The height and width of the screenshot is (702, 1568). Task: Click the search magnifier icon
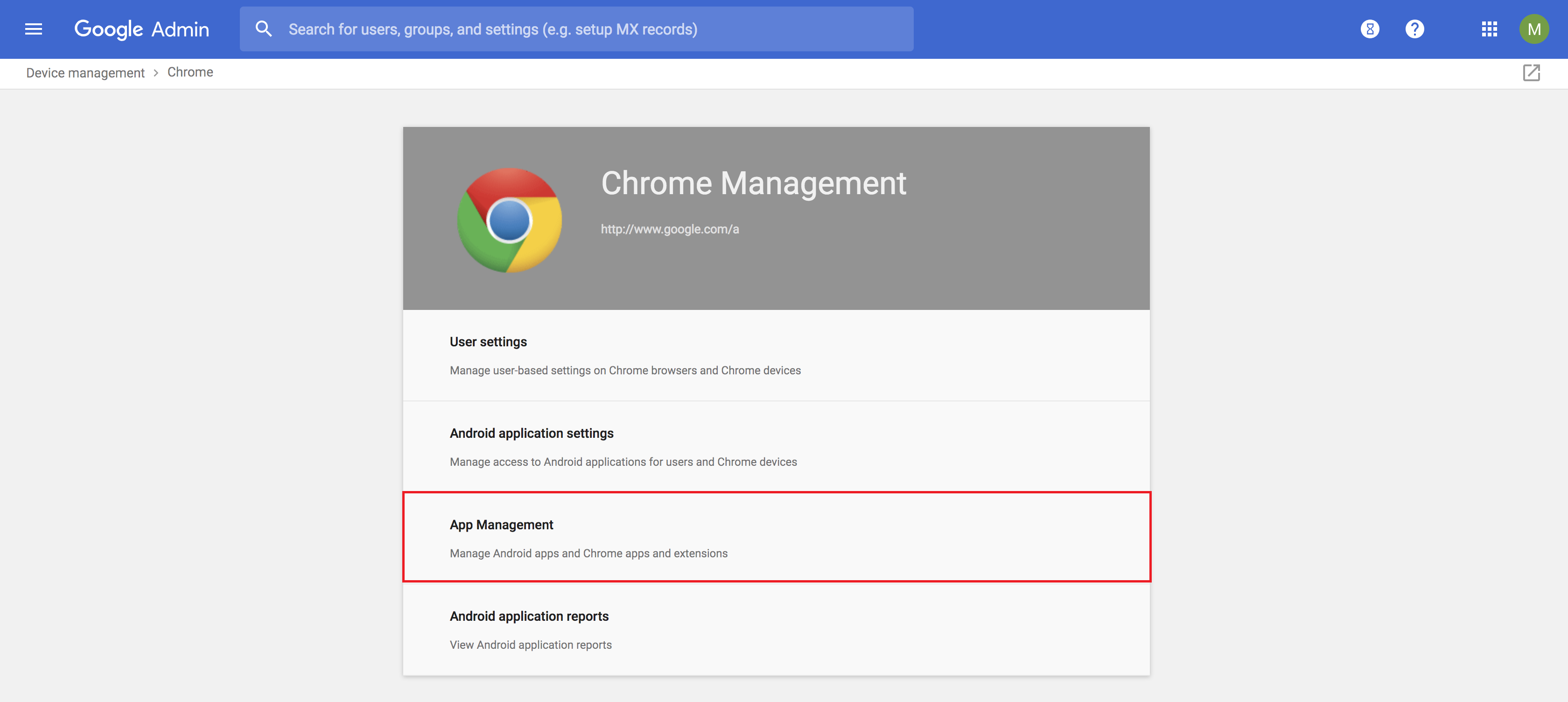(263, 28)
